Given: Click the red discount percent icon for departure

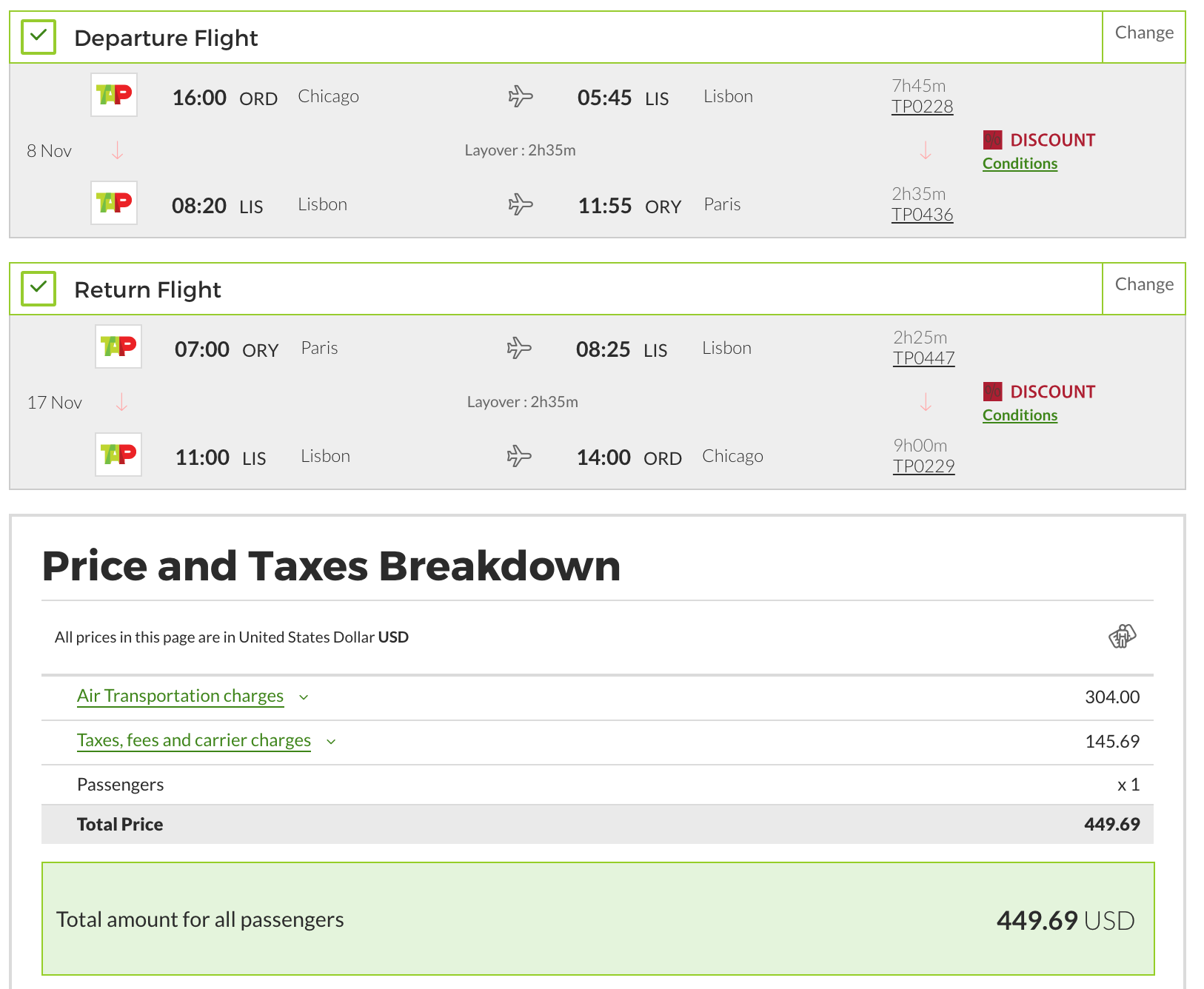Looking at the screenshot, I should [x=992, y=140].
